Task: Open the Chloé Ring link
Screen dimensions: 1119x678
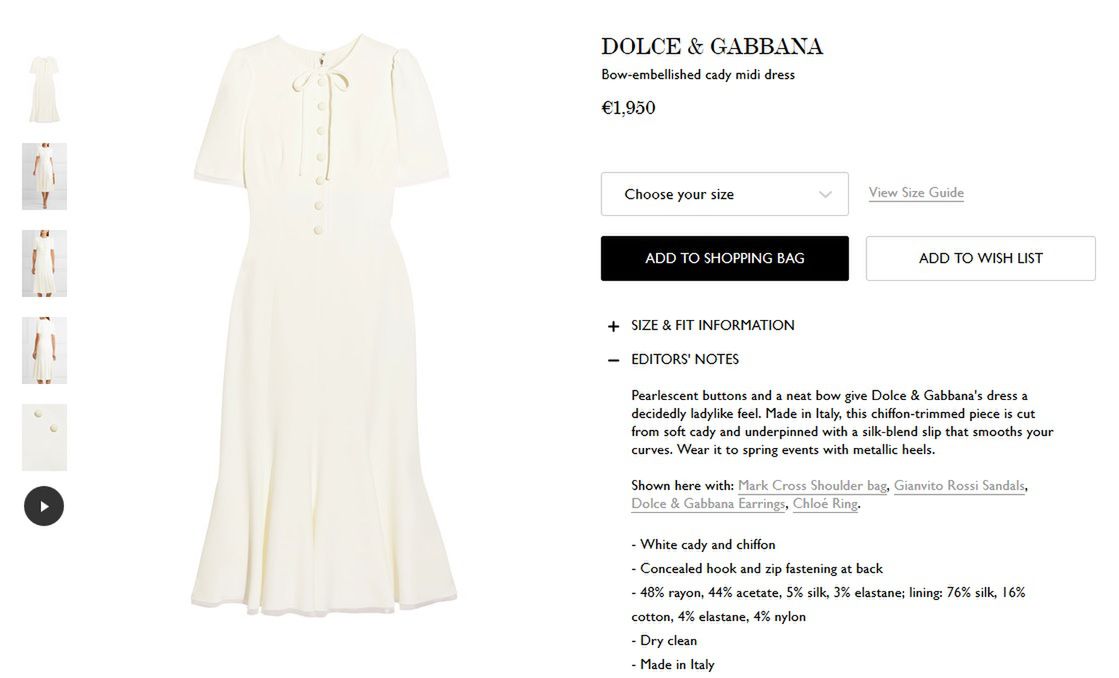Action: (x=825, y=503)
